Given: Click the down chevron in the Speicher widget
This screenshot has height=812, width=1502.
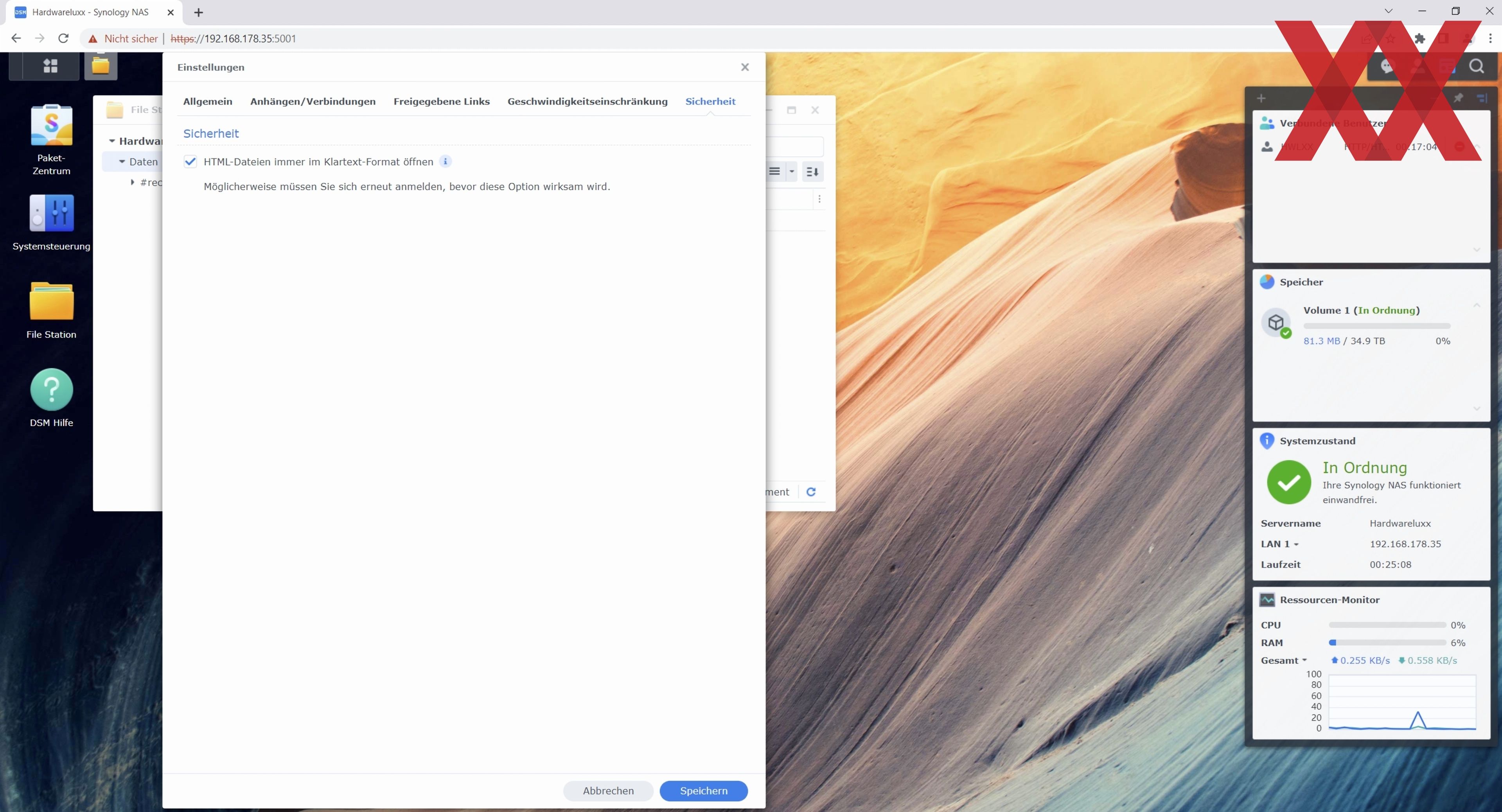Looking at the screenshot, I should pyautogui.click(x=1477, y=408).
